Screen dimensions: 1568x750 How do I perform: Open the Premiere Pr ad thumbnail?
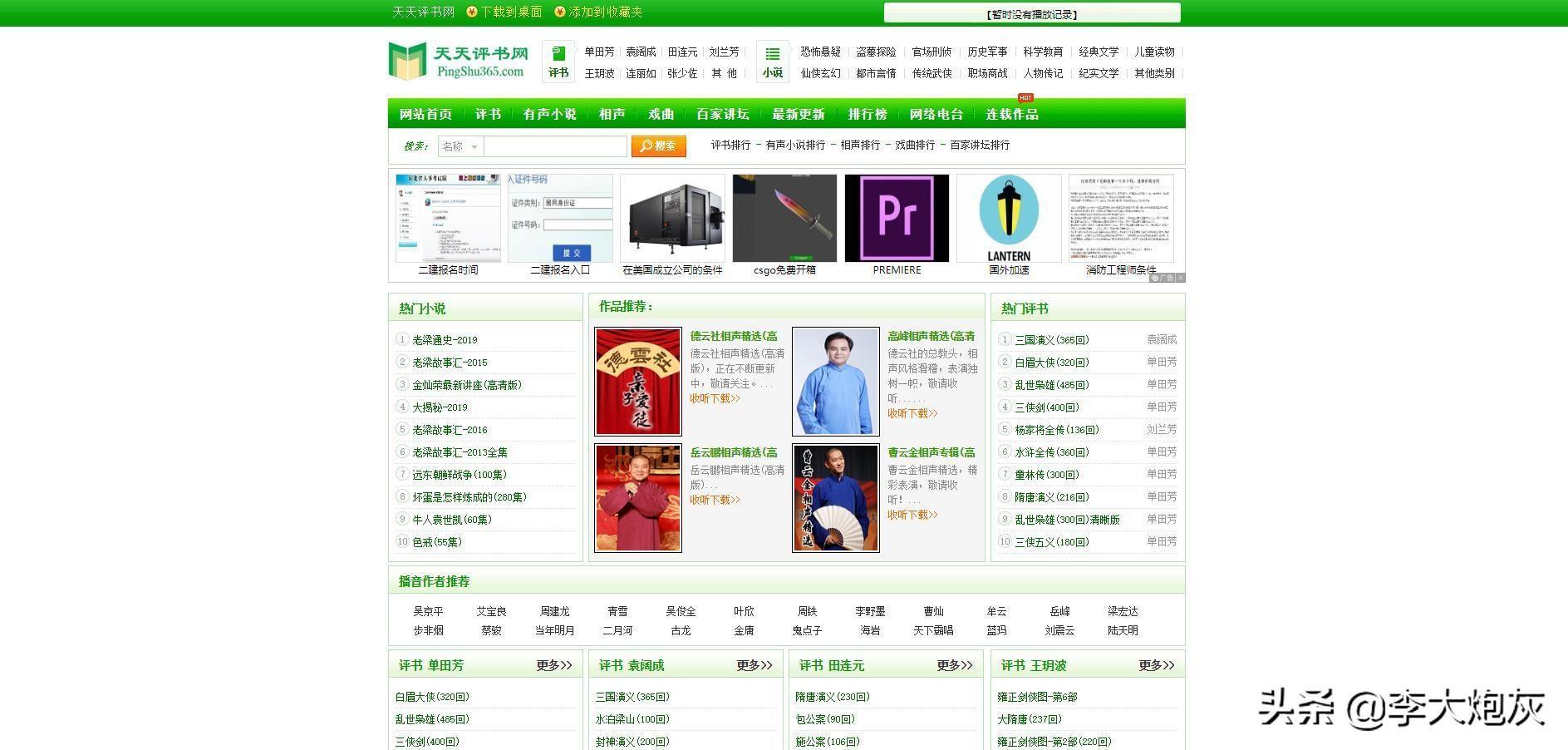(897, 218)
